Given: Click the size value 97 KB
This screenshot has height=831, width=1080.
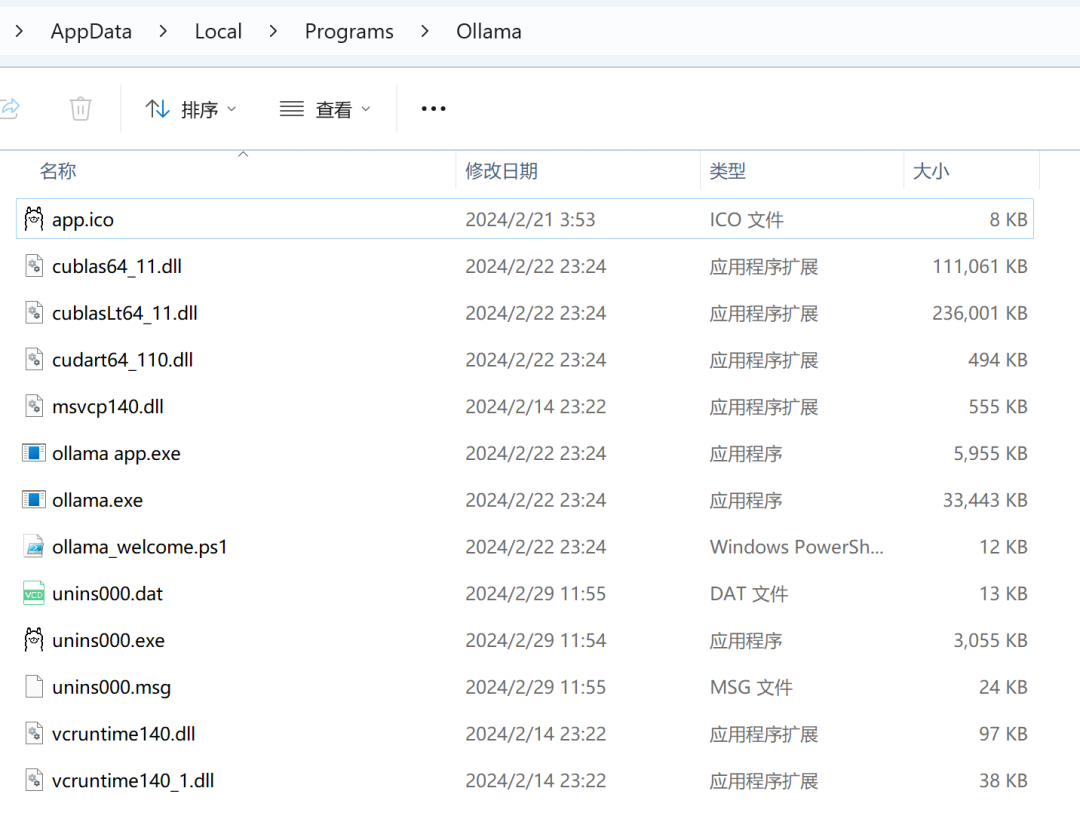Looking at the screenshot, I should [1004, 735].
